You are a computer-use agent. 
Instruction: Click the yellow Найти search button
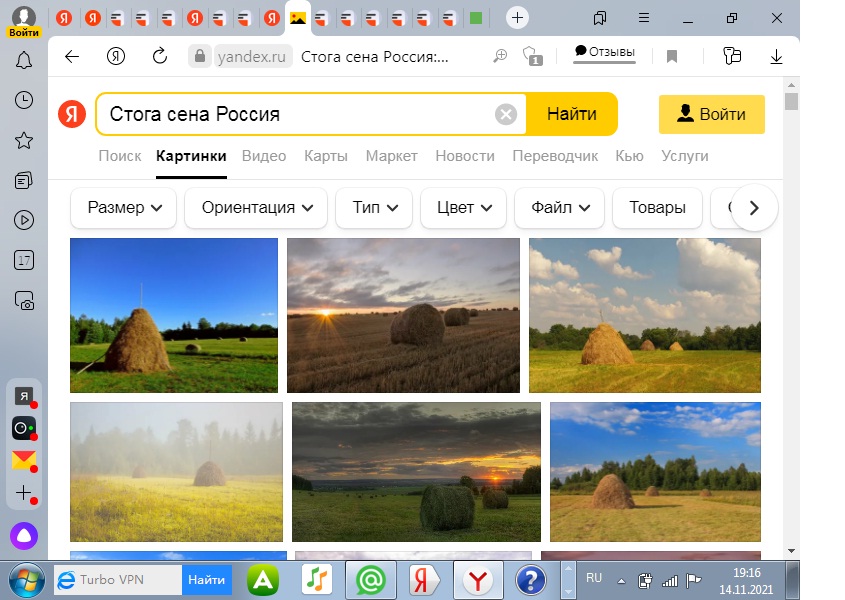(572, 114)
